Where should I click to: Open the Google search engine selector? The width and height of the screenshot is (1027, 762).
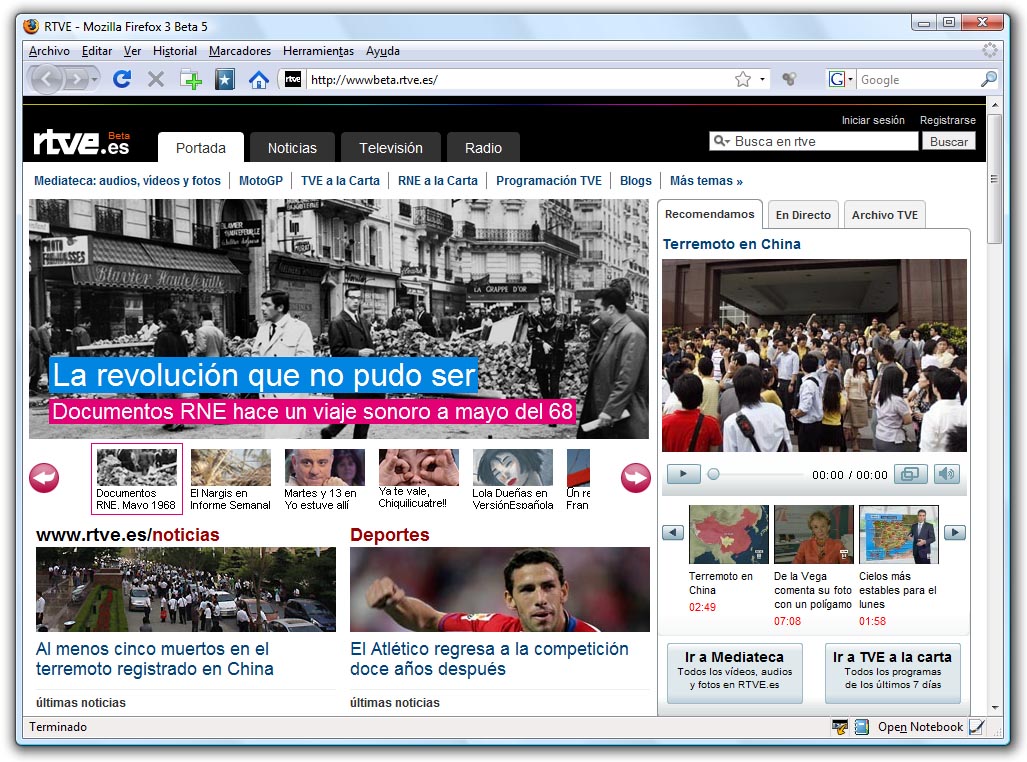pyautogui.click(x=841, y=80)
